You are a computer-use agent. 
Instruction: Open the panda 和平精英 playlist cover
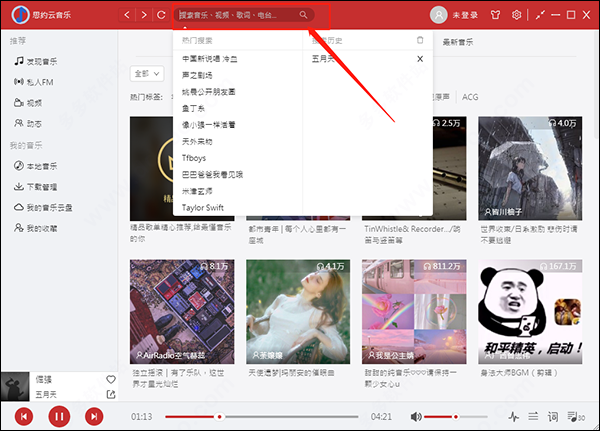click(x=530, y=312)
